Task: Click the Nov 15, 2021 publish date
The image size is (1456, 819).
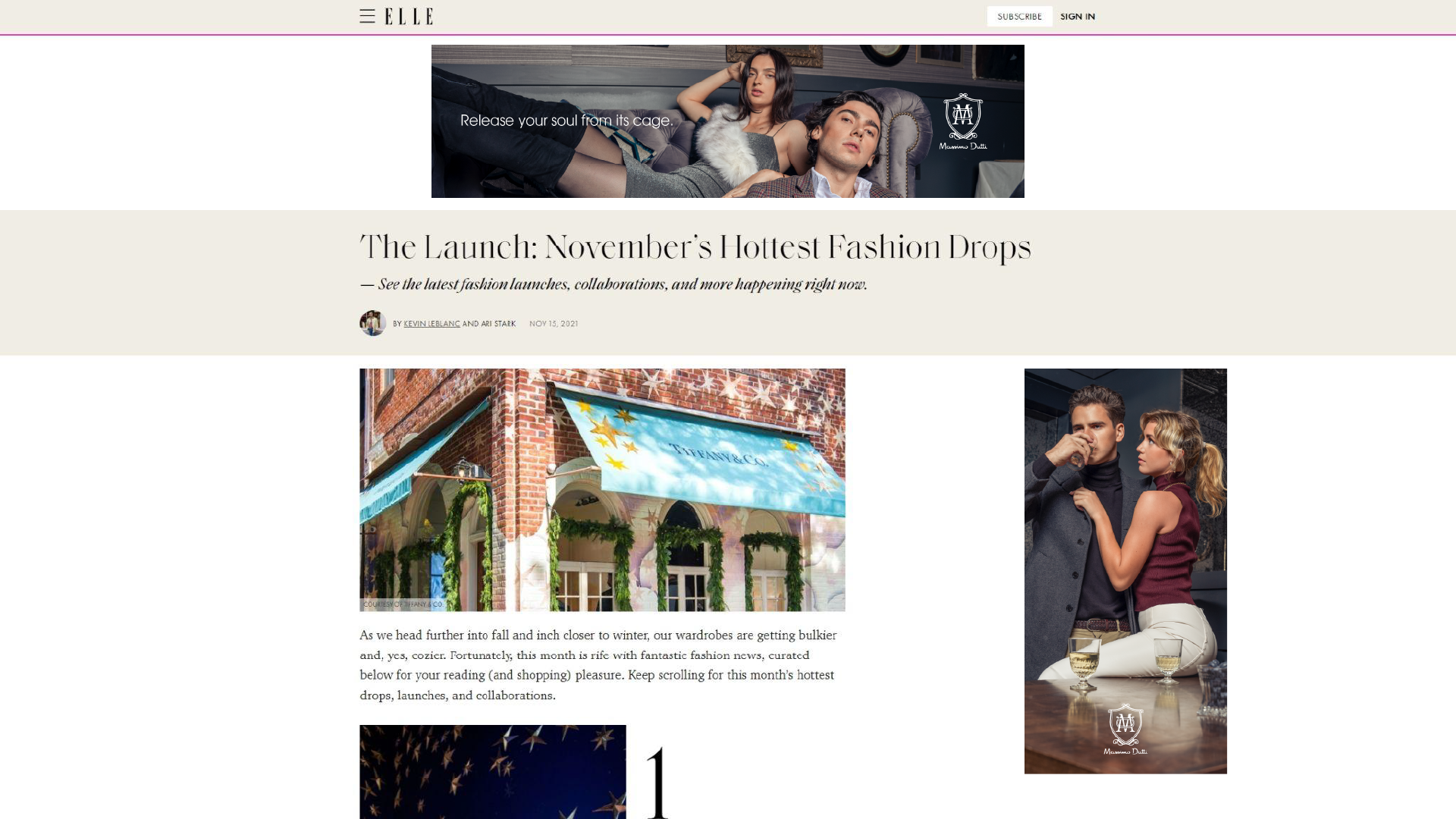Action: tap(554, 324)
